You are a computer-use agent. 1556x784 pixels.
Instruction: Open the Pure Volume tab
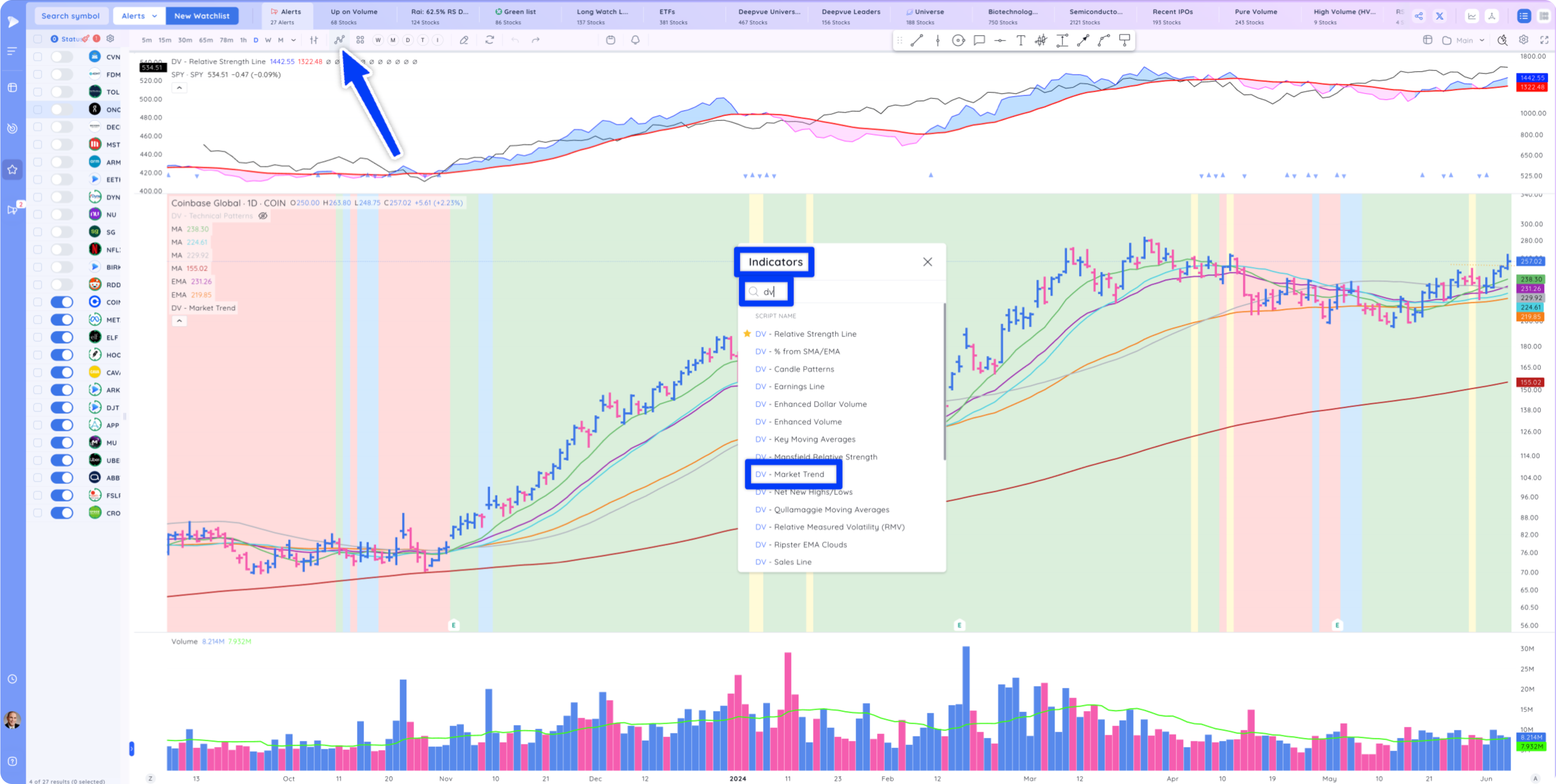point(1256,16)
